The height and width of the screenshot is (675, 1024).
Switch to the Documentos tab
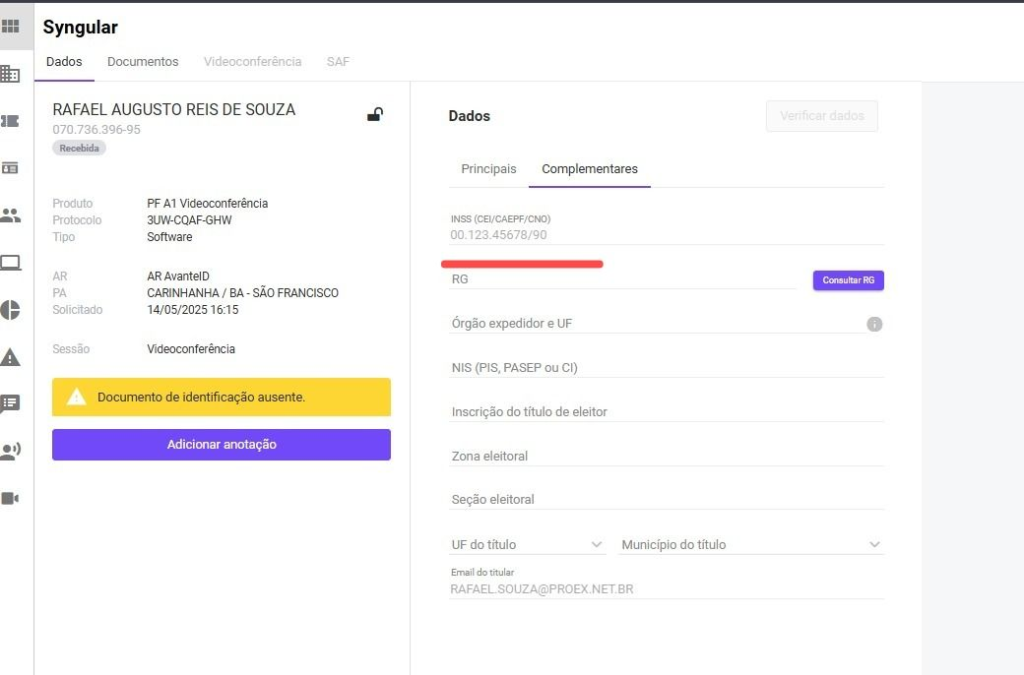pos(143,62)
